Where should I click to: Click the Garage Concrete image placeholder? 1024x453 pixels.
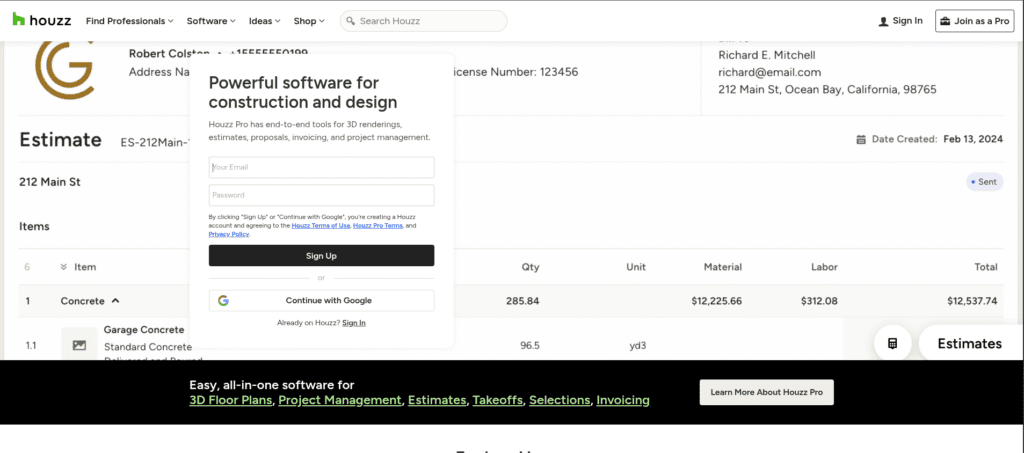pos(79,345)
